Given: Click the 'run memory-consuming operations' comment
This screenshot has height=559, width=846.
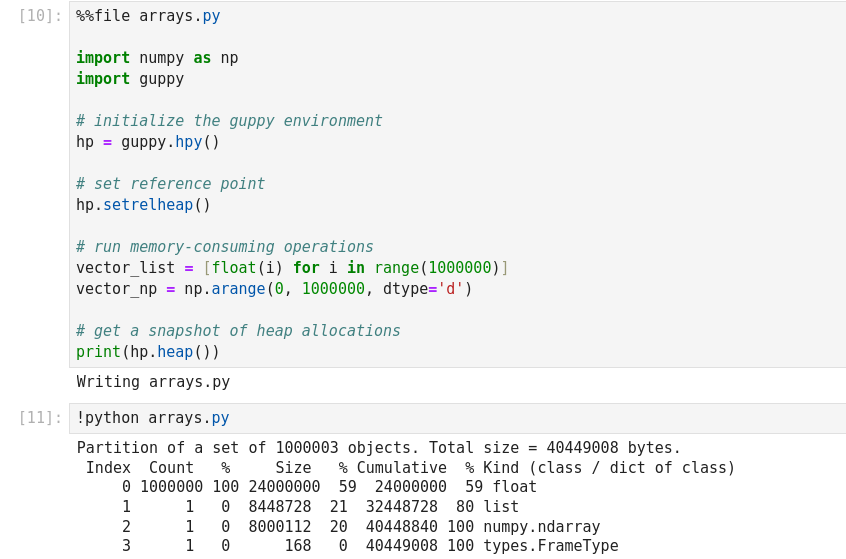Looking at the screenshot, I should (x=224, y=247).
